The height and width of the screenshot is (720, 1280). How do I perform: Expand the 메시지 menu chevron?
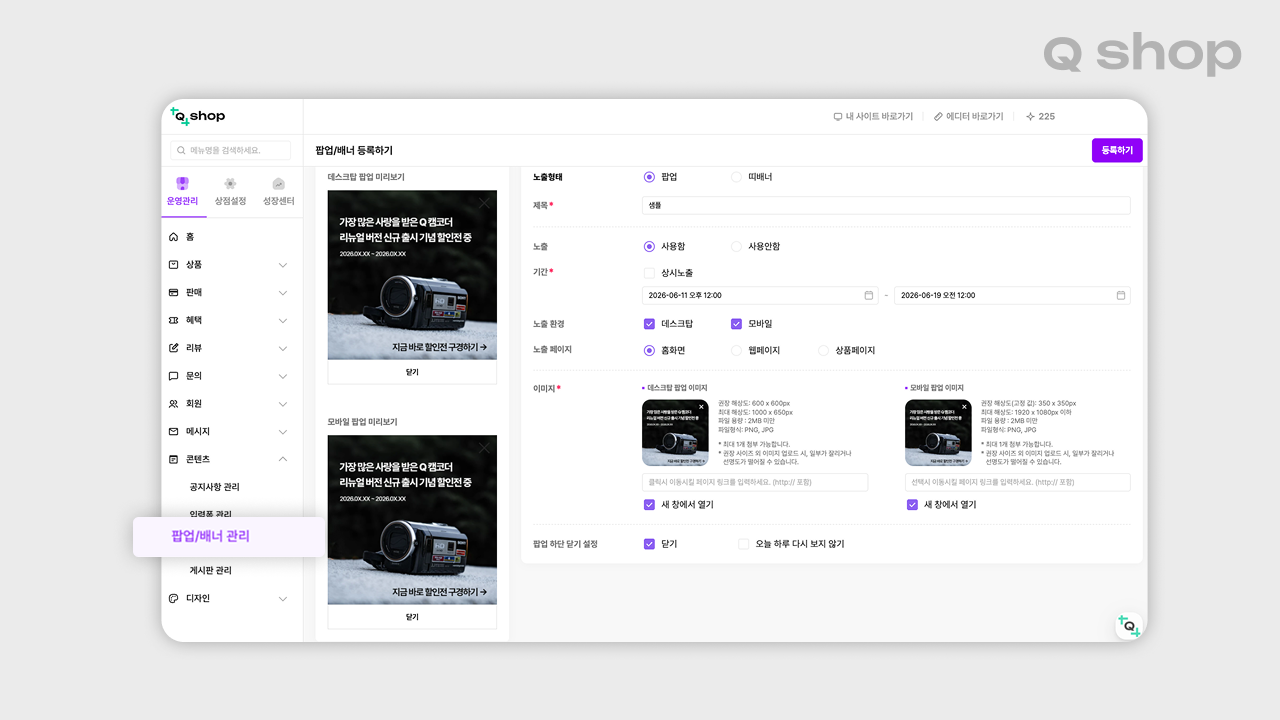(x=283, y=432)
